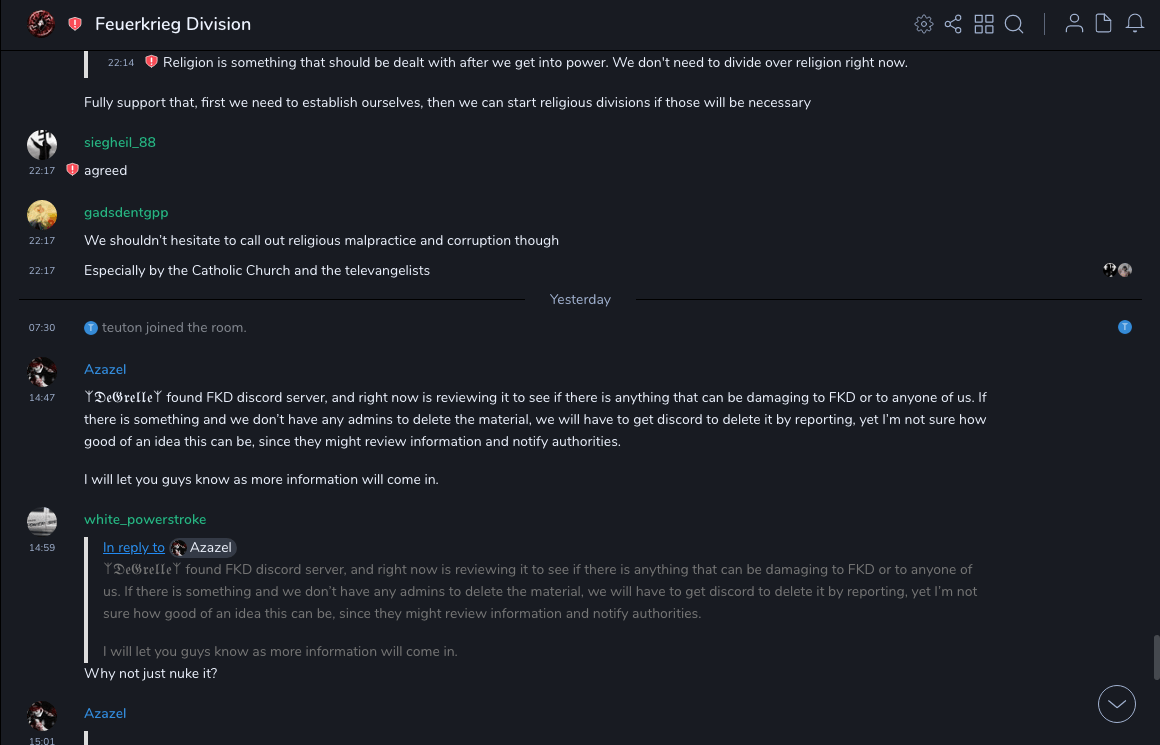1160x745 pixels.
Task: Jump to latest messages with down chevron
Action: [1117, 704]
